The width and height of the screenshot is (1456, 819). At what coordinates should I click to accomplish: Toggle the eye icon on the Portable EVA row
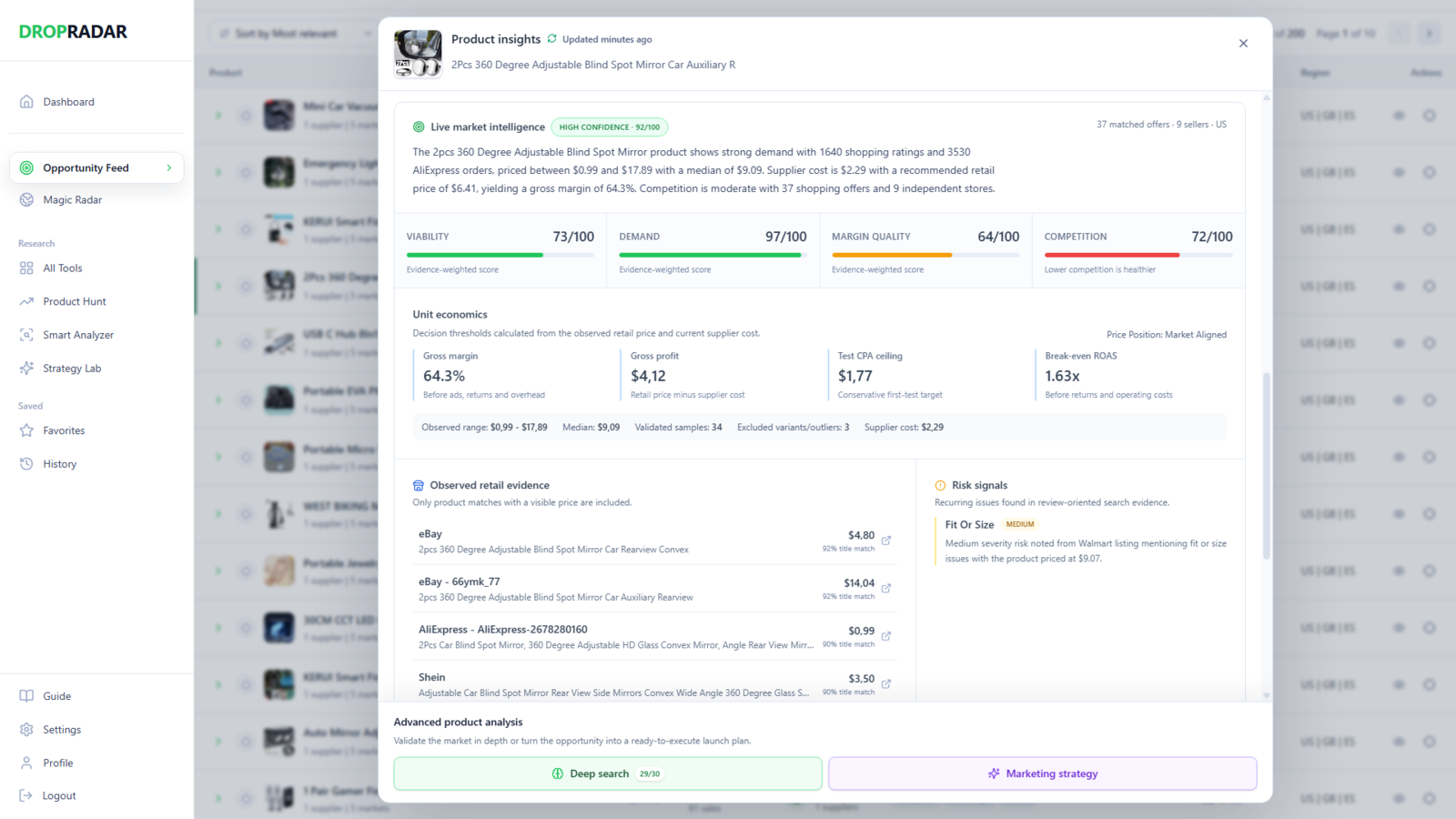pyautogui.click(x=1400, y=400)
